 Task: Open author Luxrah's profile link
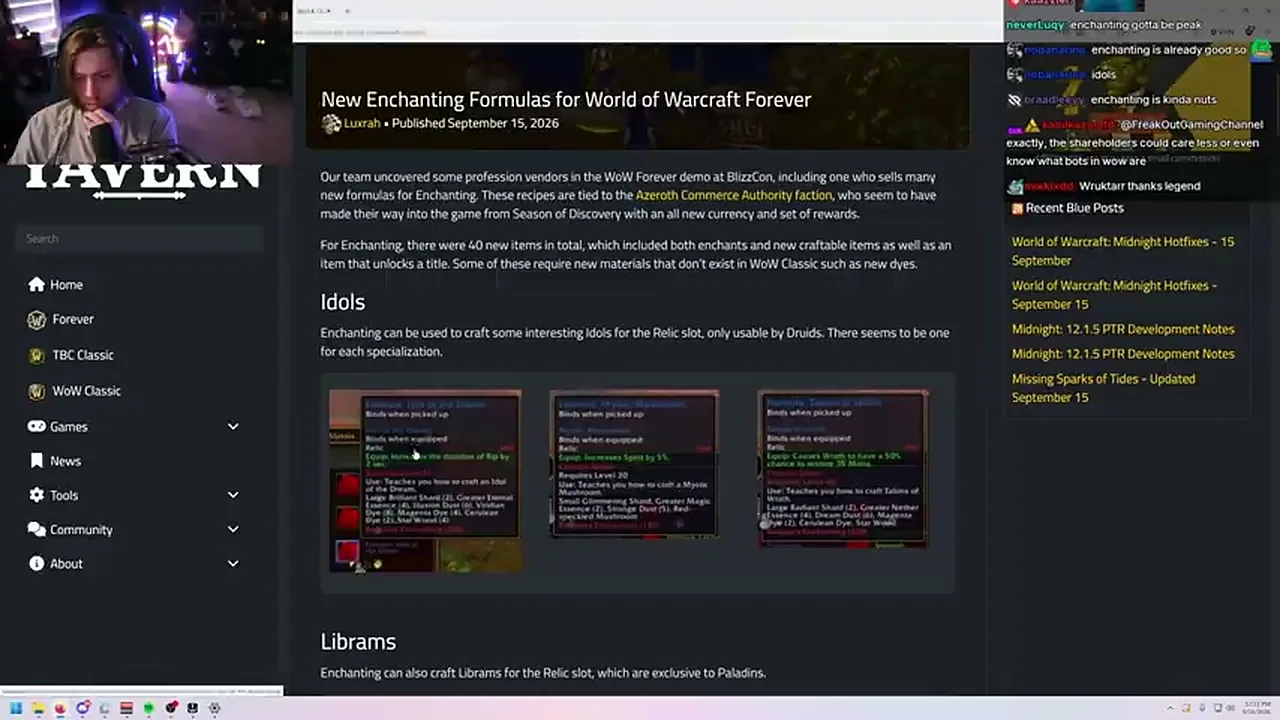[362, 124]
